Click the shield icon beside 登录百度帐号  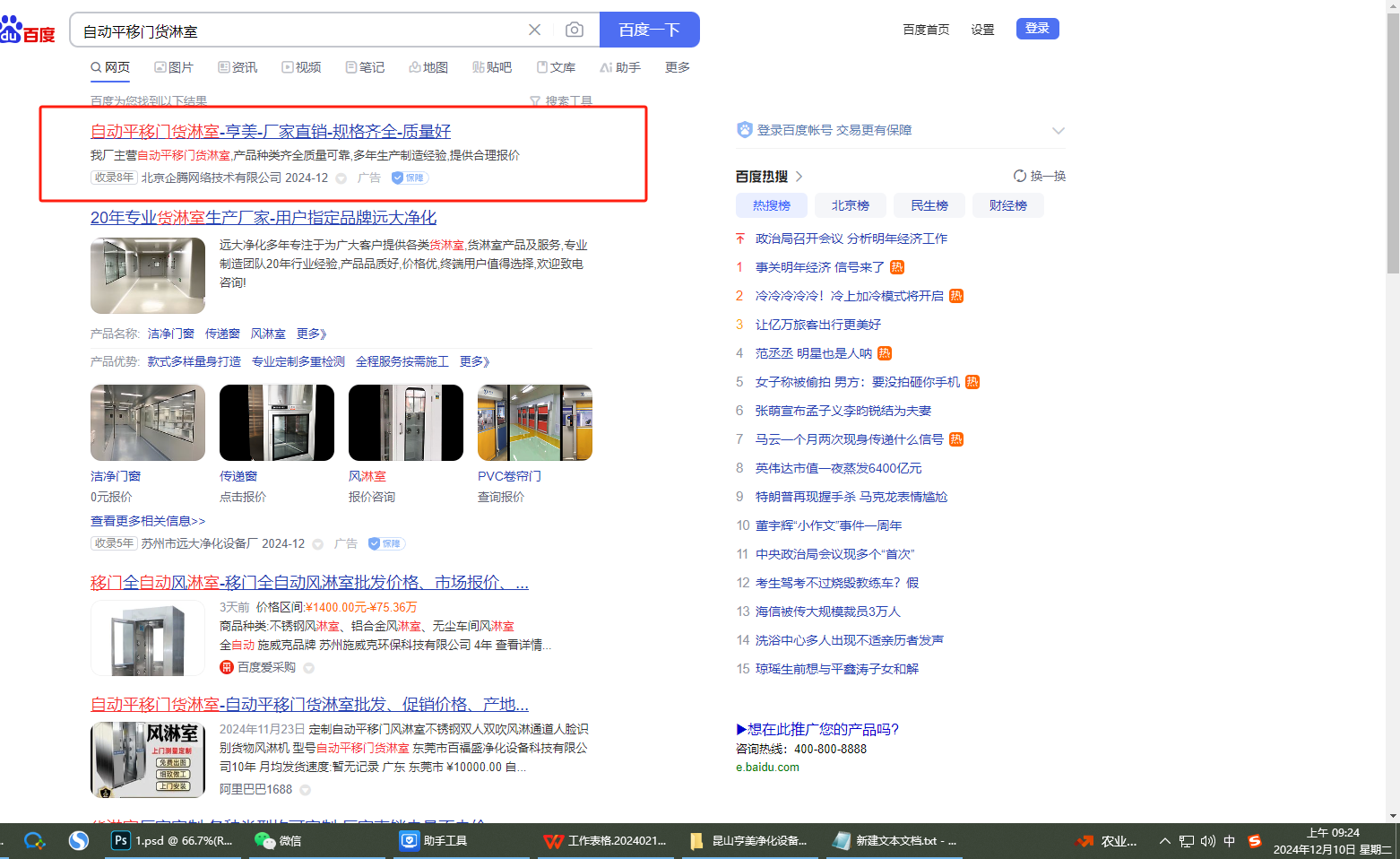[744, 130]
